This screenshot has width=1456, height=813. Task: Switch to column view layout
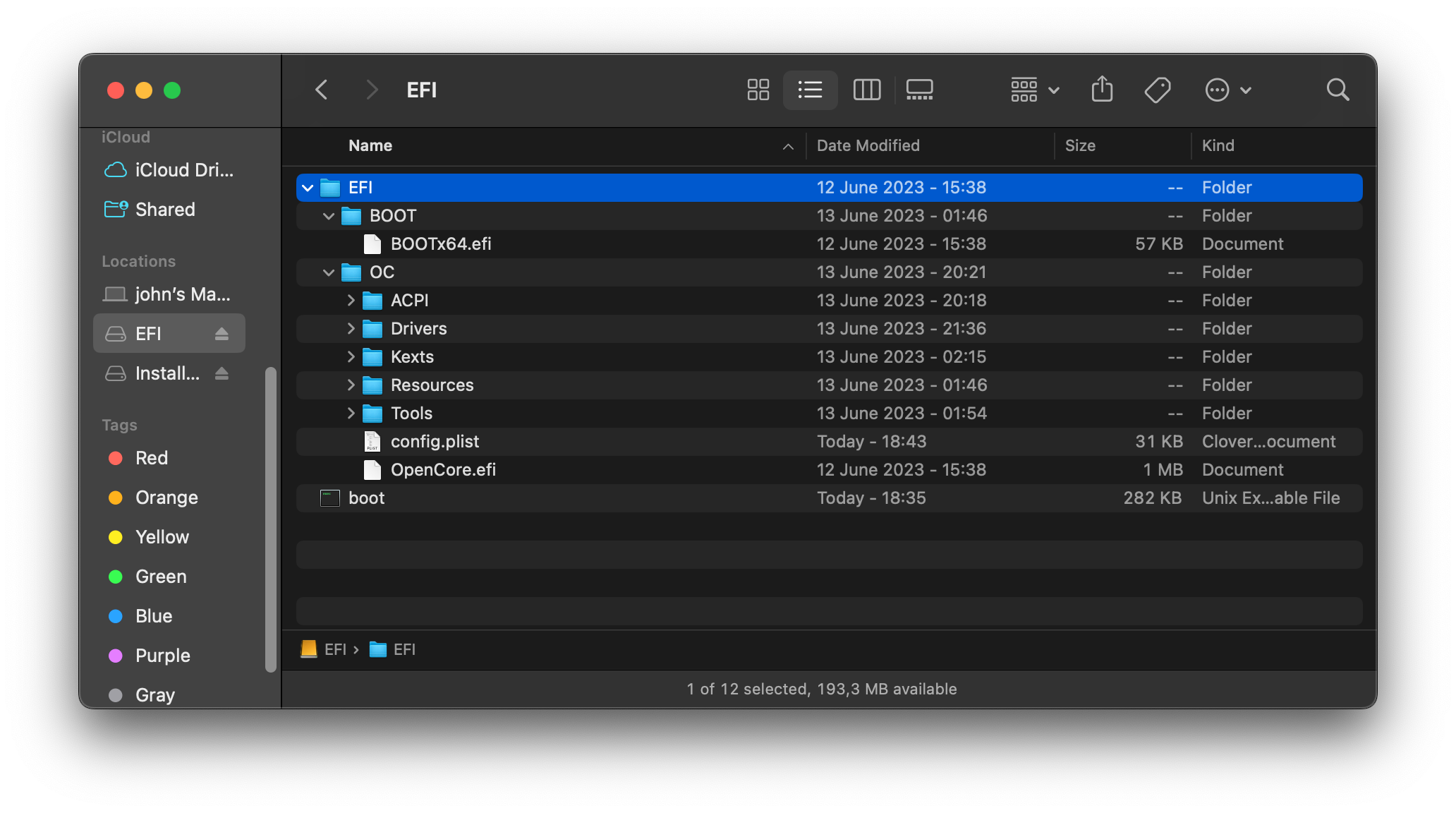[863, 89]
